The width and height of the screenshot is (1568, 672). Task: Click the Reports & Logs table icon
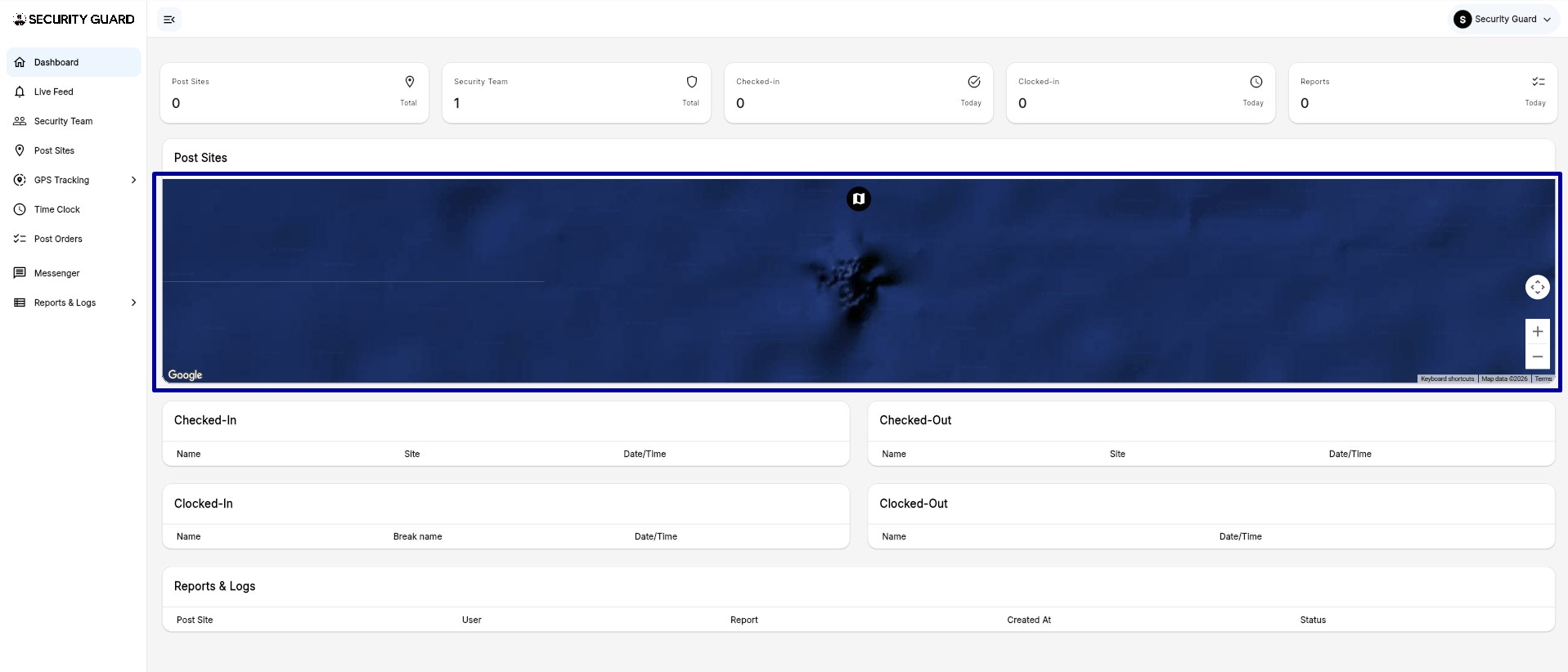pyautogui.click(x=20, y=302)
